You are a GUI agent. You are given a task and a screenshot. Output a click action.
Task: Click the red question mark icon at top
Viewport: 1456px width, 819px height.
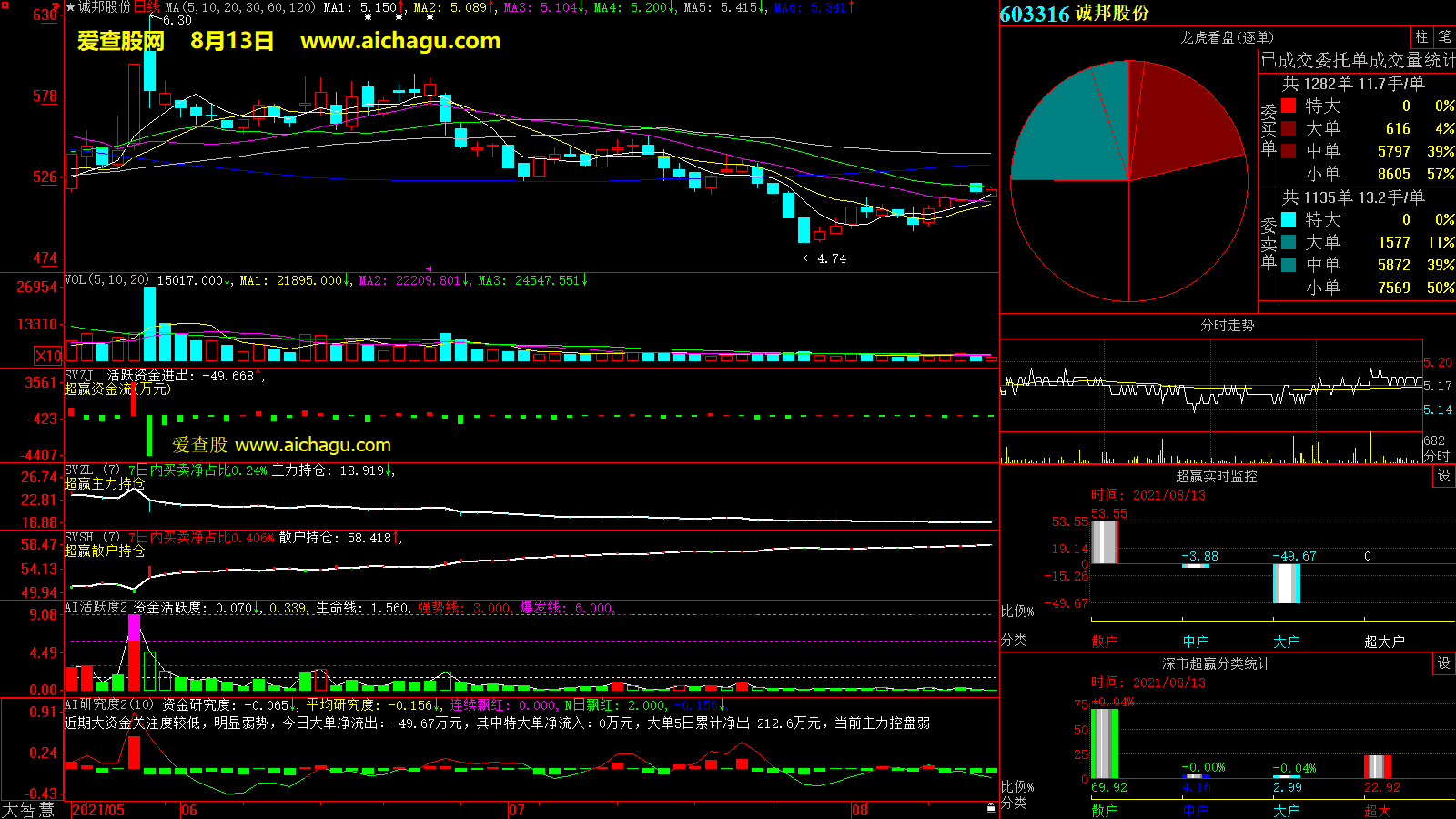pyautogui.click(x=56, y=6)
